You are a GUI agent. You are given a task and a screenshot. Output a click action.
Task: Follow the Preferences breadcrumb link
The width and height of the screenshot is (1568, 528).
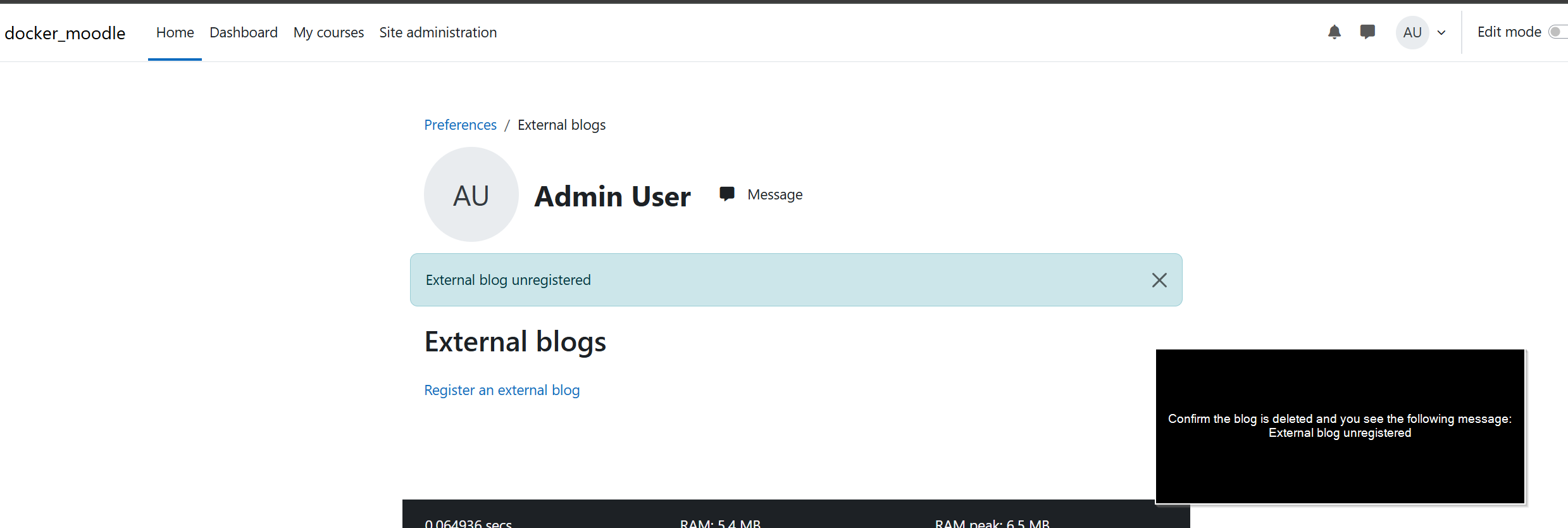pos(460,125)
